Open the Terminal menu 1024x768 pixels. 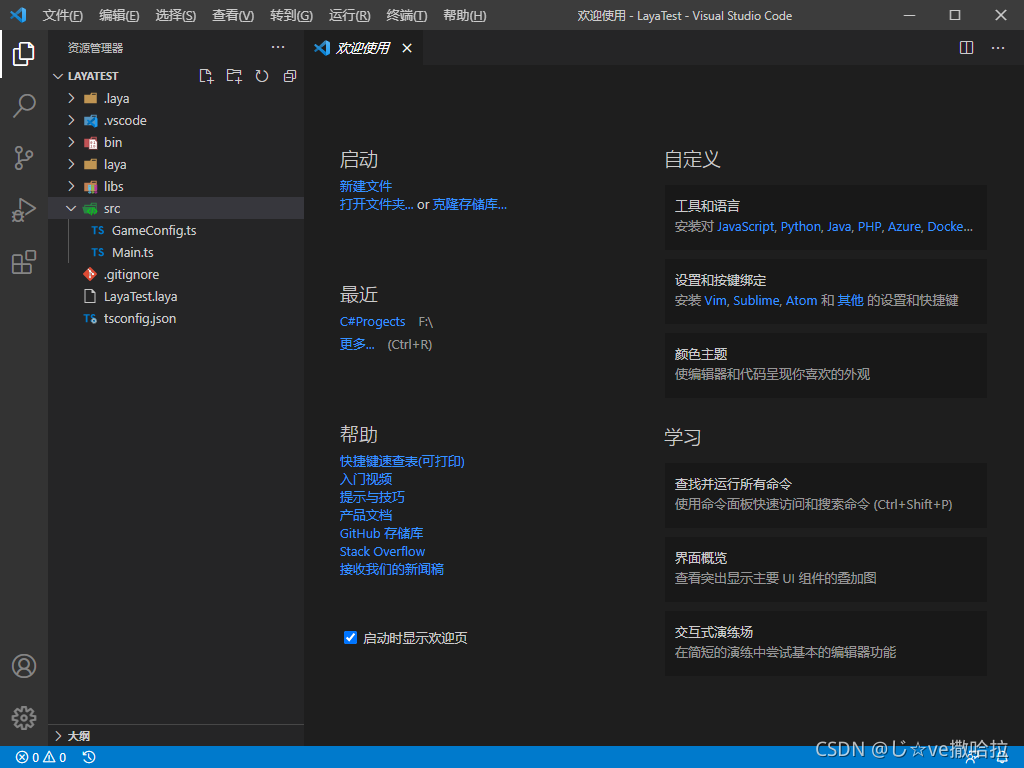tap(407, 15)
